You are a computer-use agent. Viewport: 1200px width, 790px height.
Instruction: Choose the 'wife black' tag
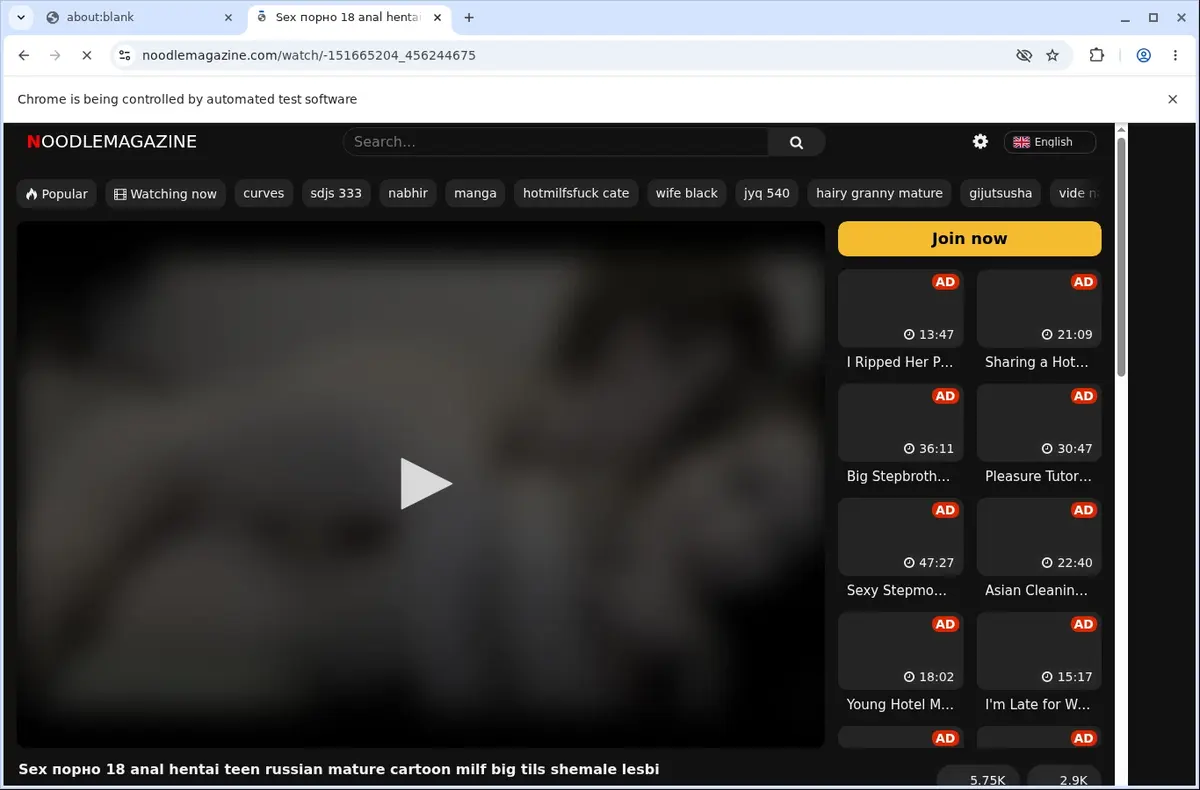[x=687, y=193]
